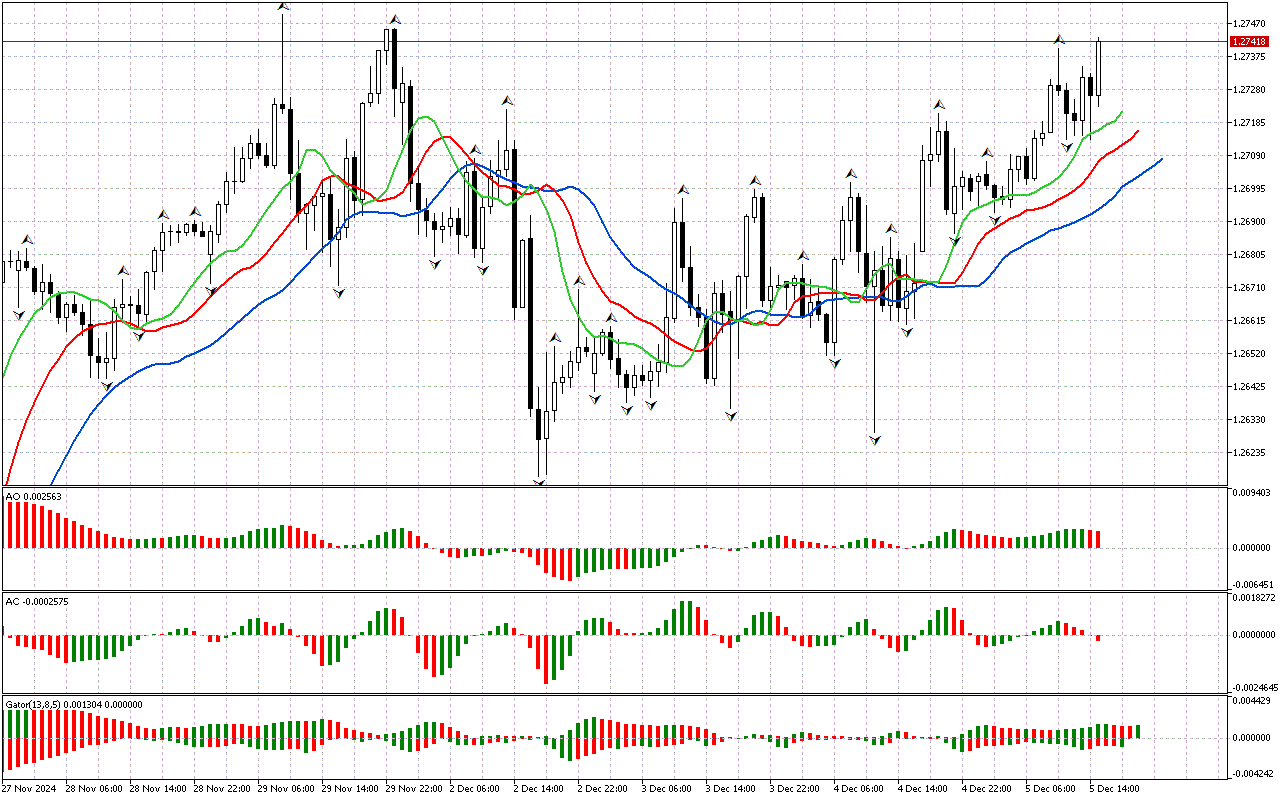Click the down fractal arrow under the chart's lowest candle
The width and height of the screenshot is (1280, 800).
pos(540,482)
